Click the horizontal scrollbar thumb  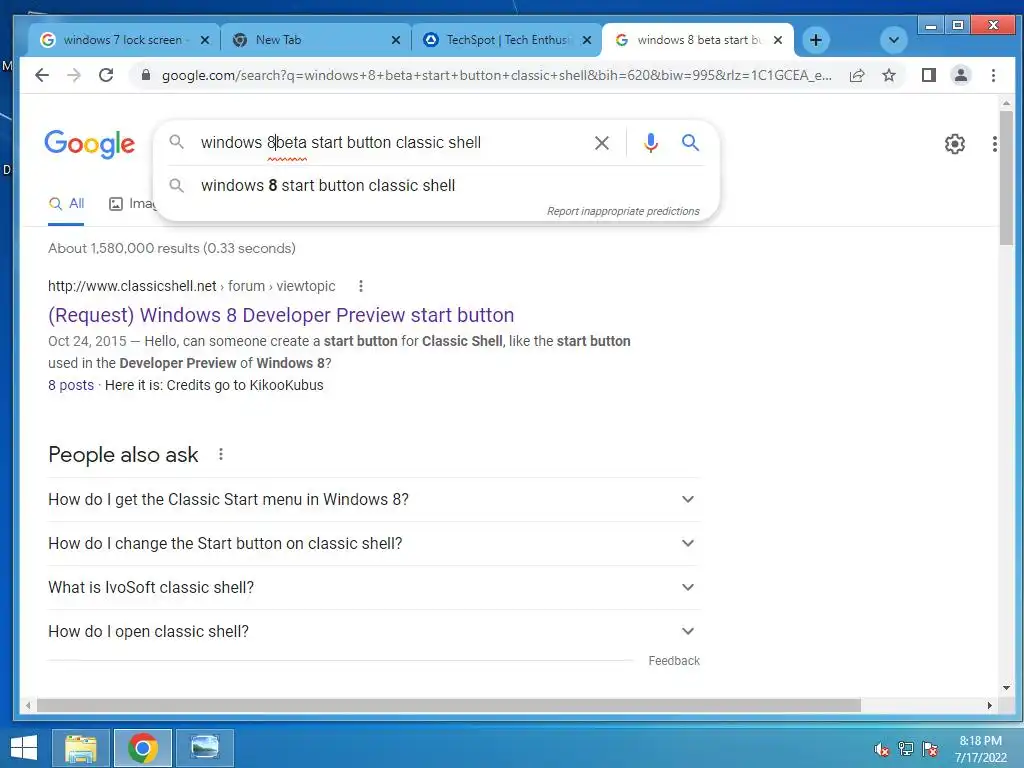click(449, 705)
